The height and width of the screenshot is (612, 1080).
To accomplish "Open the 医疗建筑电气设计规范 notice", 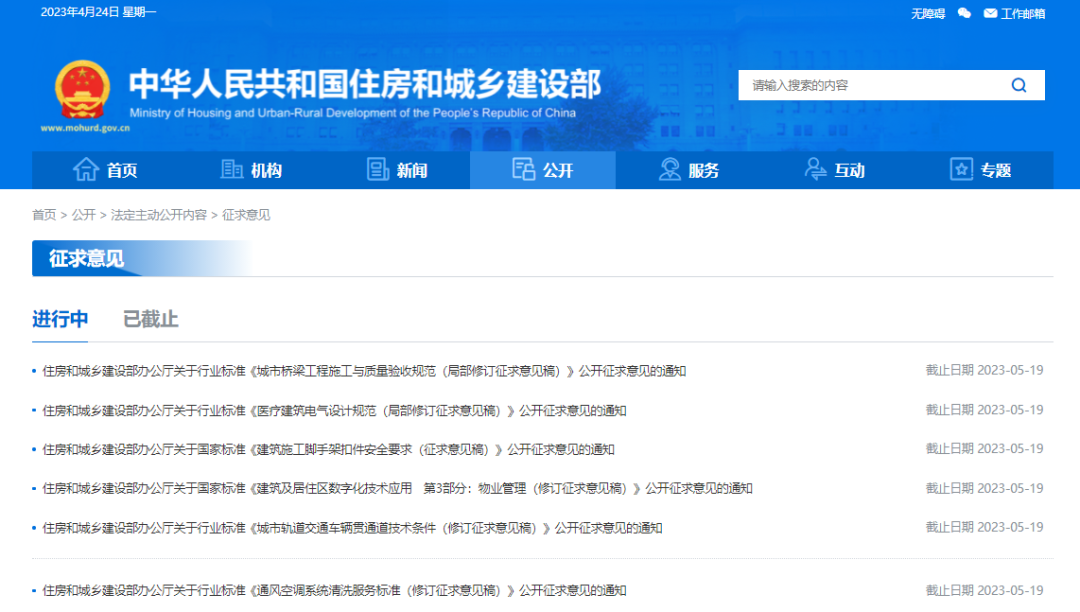I will coord(335,410).
